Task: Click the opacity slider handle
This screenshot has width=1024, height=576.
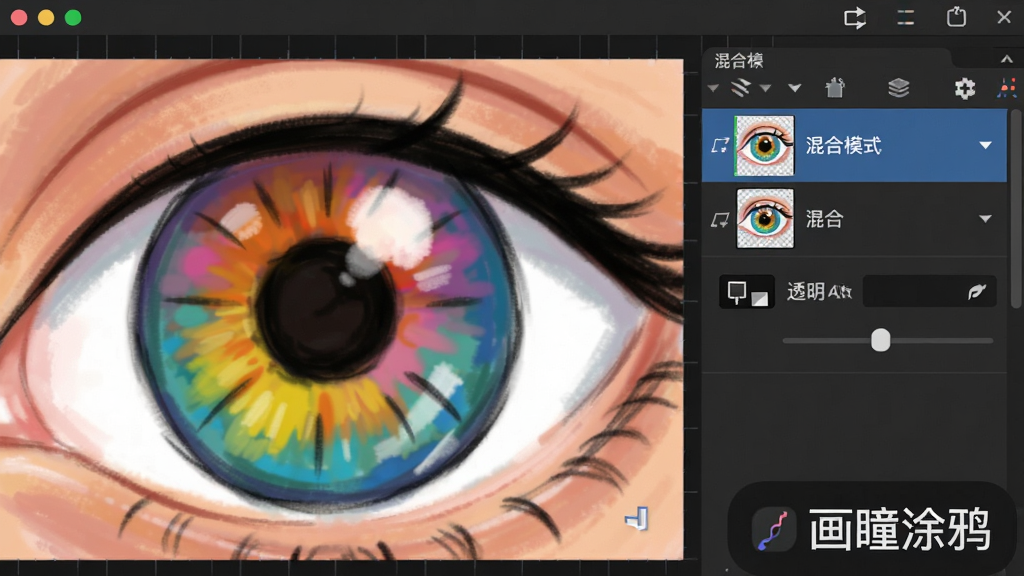Action: (881, 340)
